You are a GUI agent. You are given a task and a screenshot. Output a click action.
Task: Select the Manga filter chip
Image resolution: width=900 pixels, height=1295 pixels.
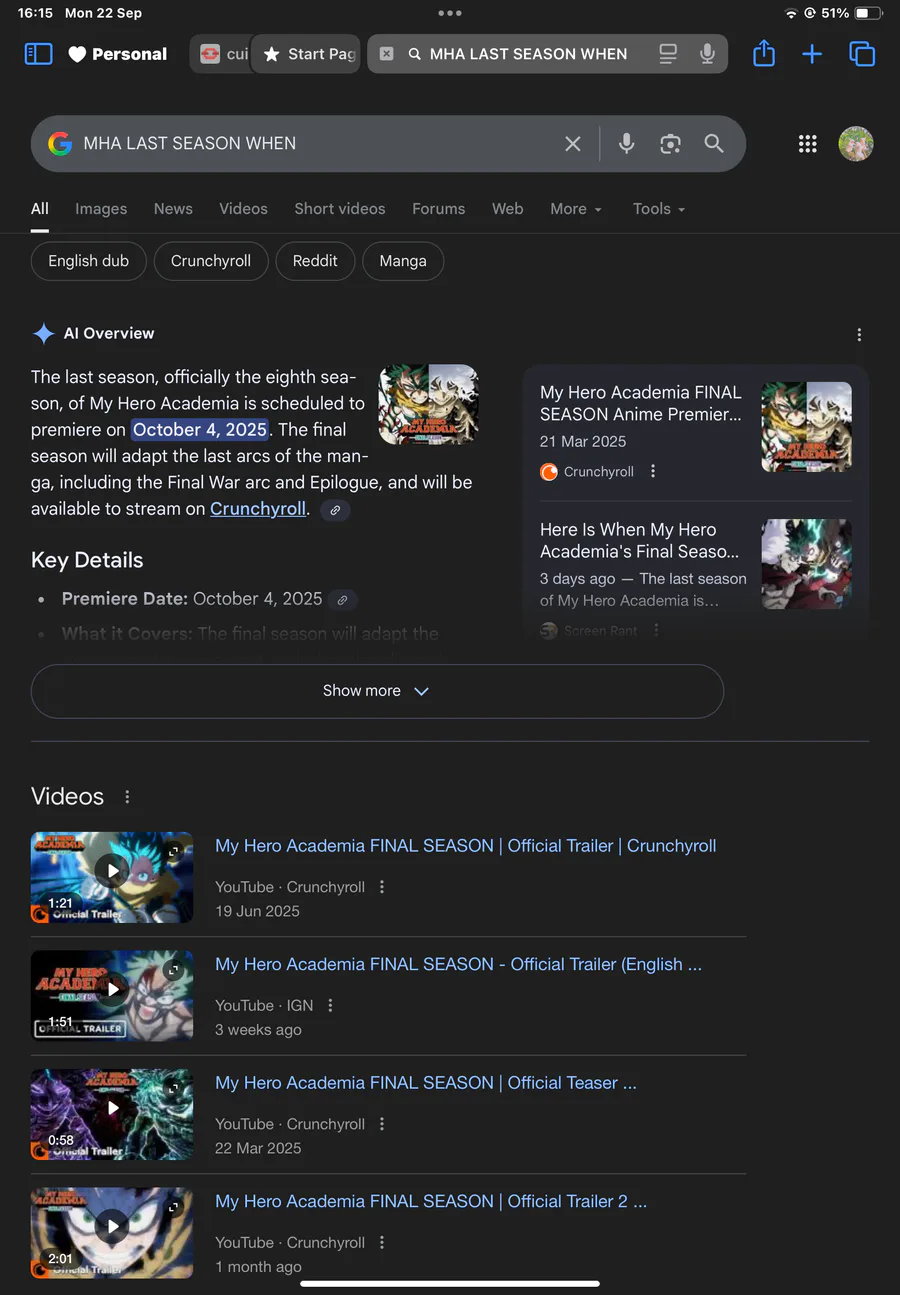coord(403,261)
